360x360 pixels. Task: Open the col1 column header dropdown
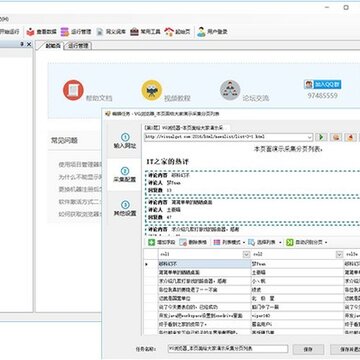(x=246, y=254)
